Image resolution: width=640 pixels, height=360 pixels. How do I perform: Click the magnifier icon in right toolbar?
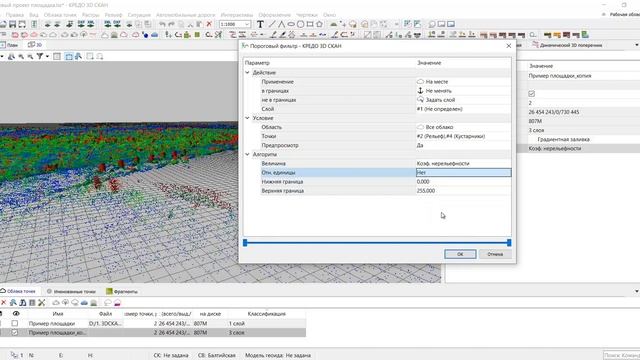click(x=533, y=35)
